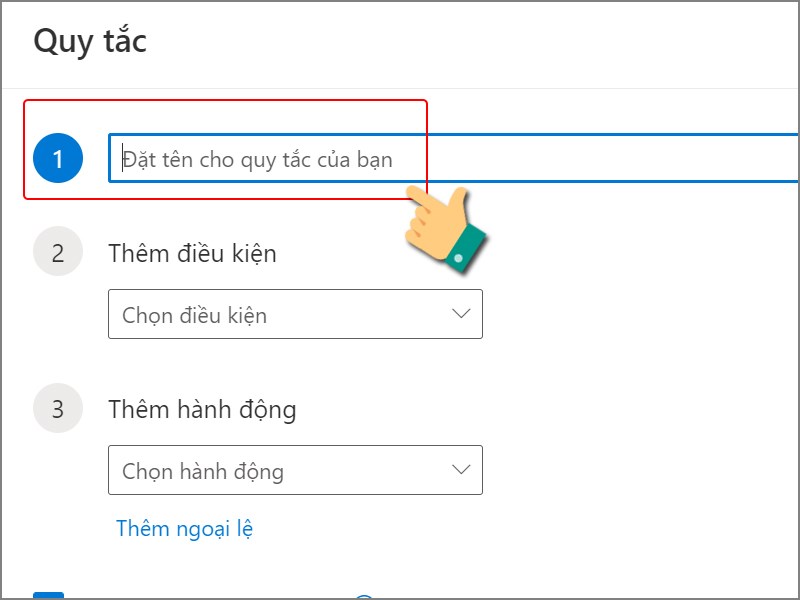
Task: Open the Chọn điều kiện dropdown
Action: 295,314
